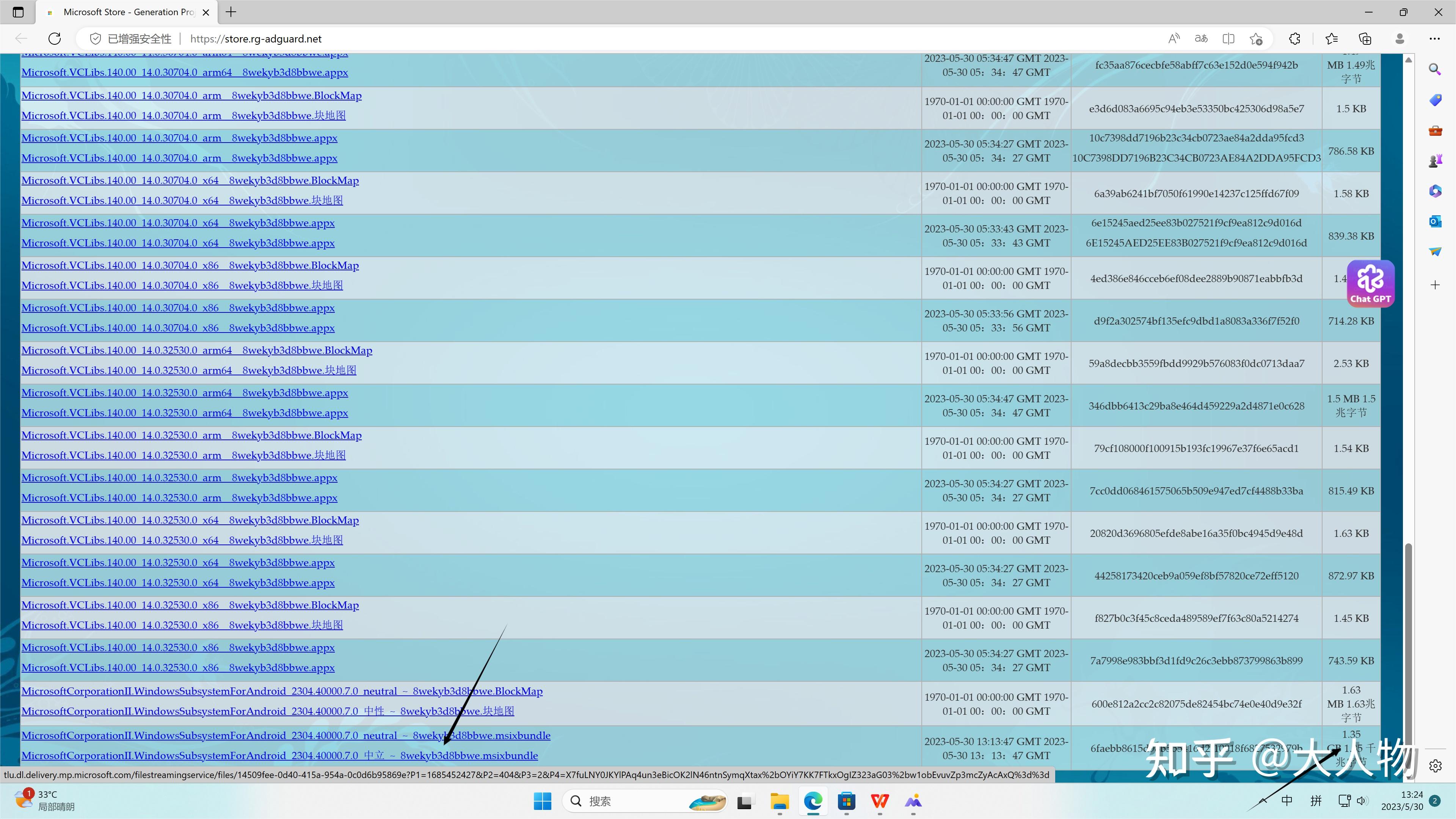Select hash 44258173420ceb9a059ef8bf57820ce72eff5120
The height and width of the screenshot is (819, 1456).
coord(1196,576)
